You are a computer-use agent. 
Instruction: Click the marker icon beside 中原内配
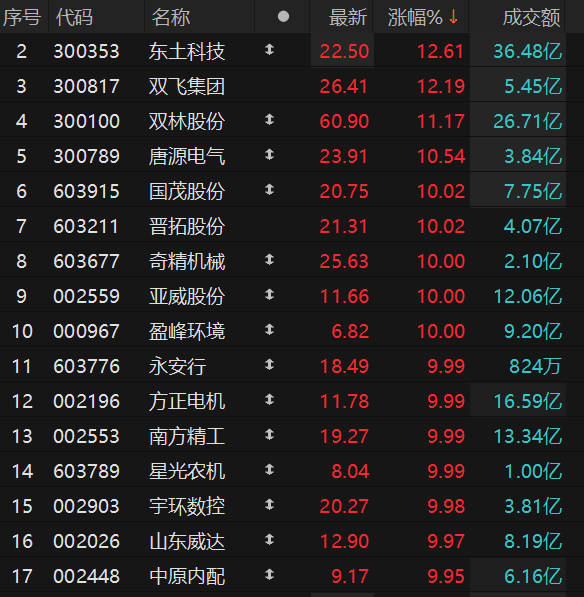pyautogui.click(x=270, y=574)
